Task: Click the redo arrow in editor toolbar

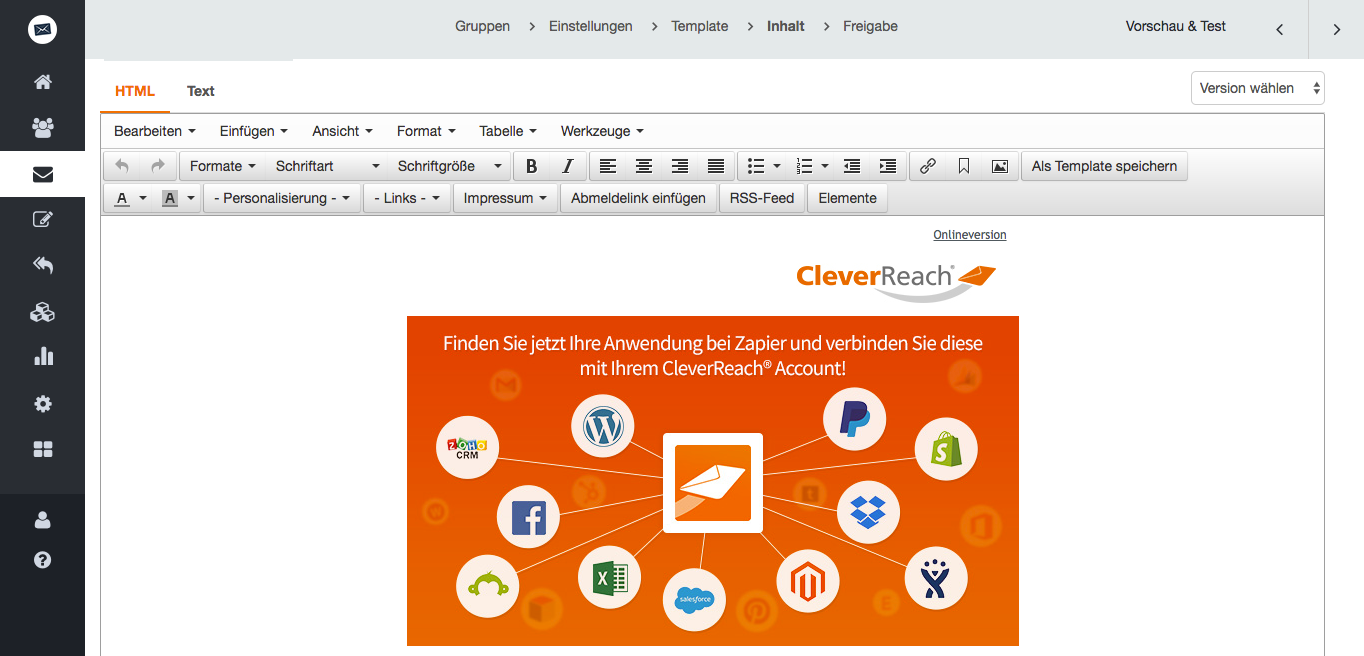Action: click(157, 166)
